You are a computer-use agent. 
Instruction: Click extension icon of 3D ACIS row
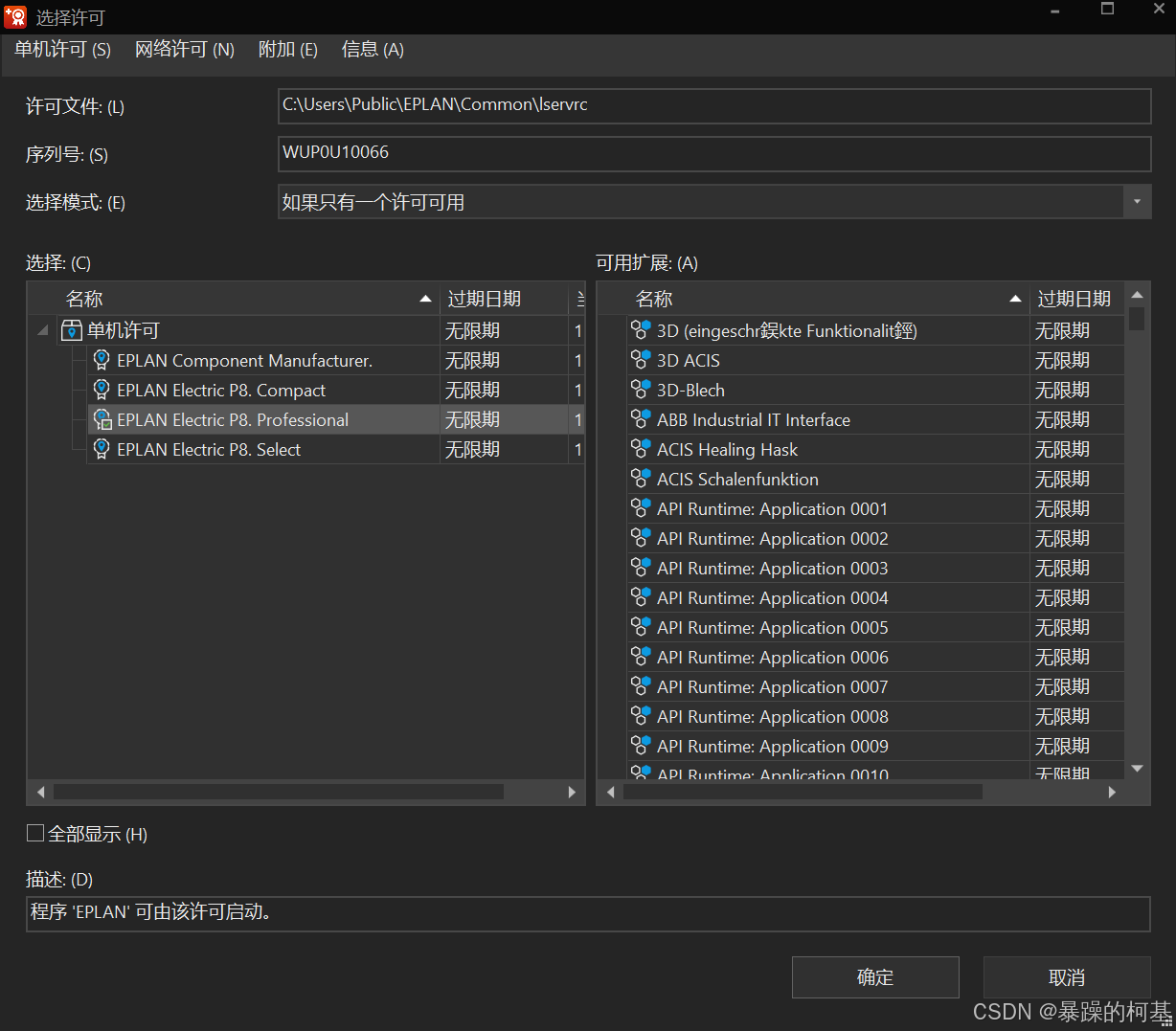641,360
